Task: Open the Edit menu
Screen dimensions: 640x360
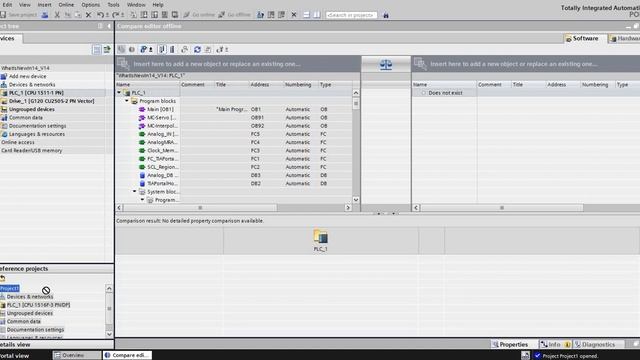Action: click(x=7, y=4)
